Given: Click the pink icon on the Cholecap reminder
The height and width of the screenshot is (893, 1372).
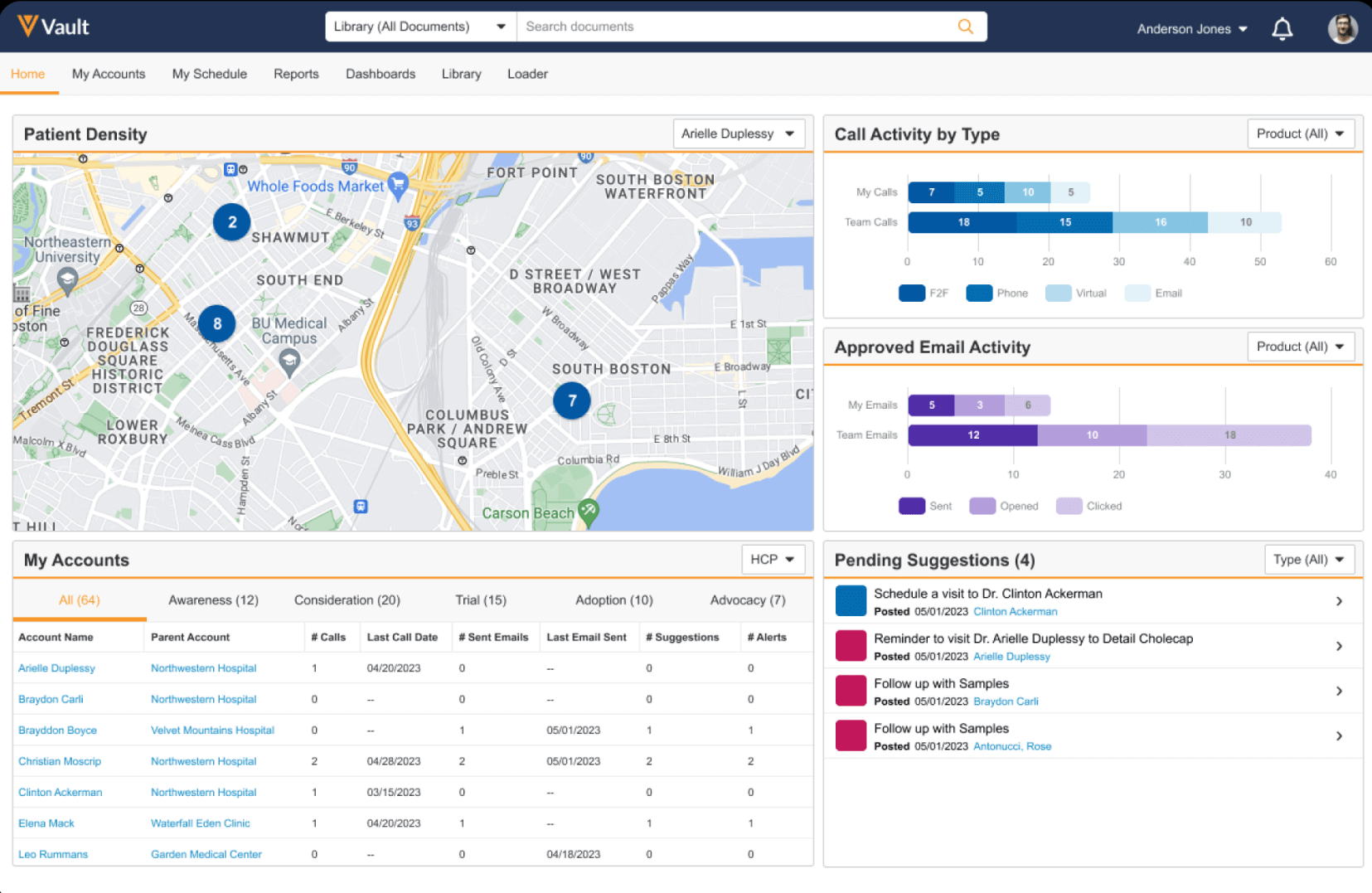Looking at the screenshot, I should click(x=851, y=645).
